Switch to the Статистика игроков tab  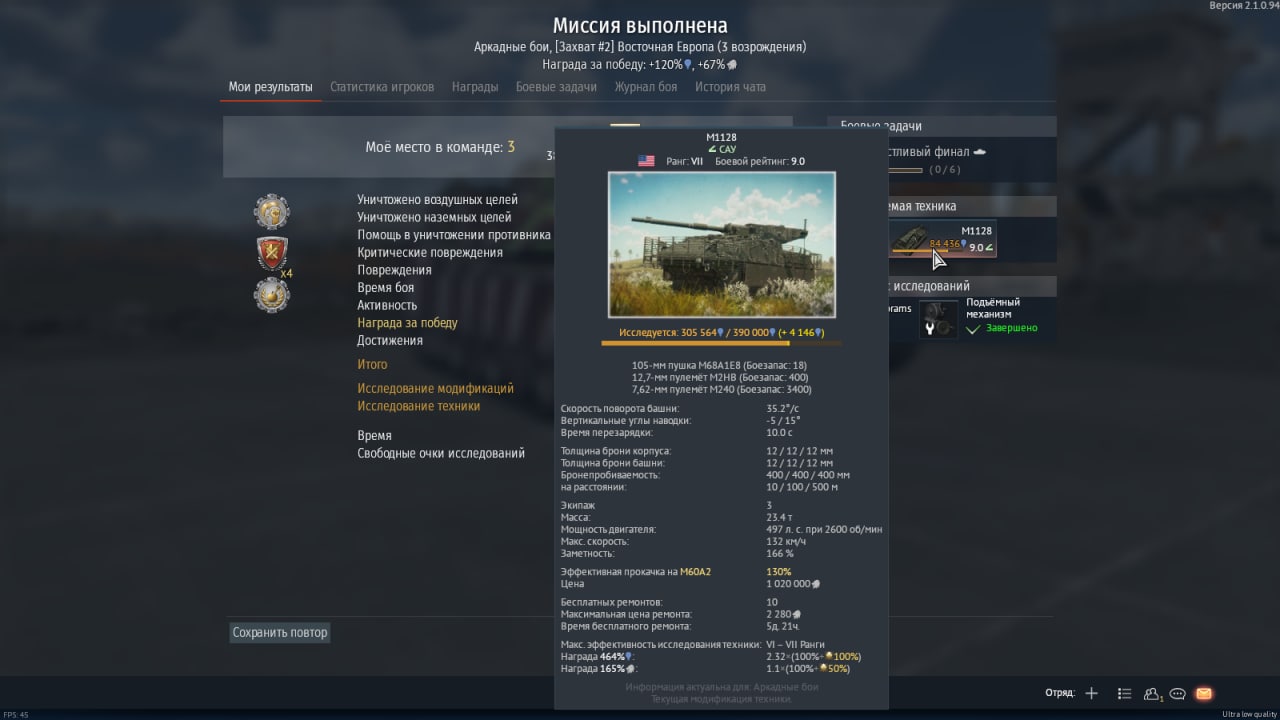(x=382, y=87)
